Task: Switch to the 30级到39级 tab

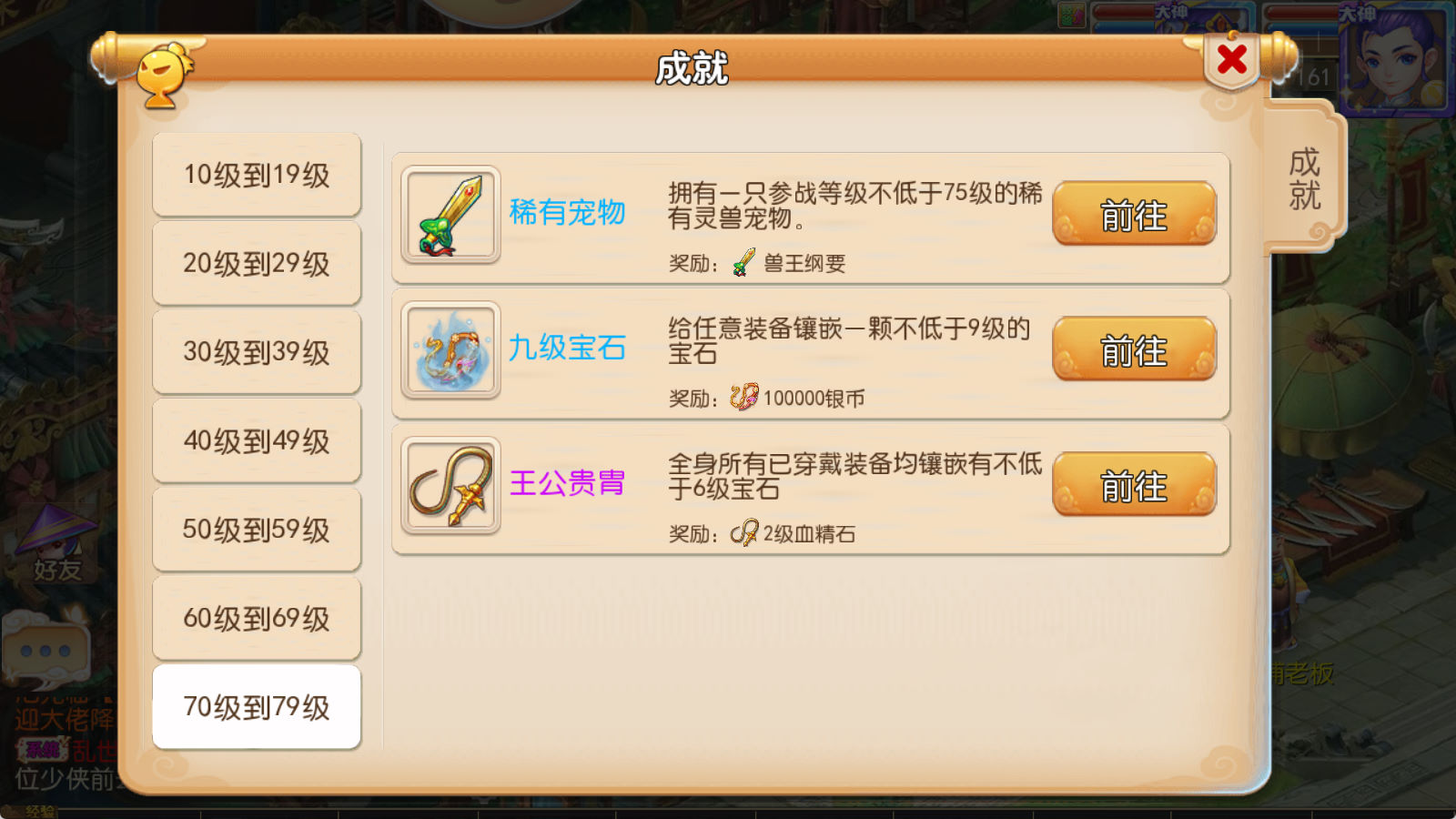Action: click(x=257, y=351)
